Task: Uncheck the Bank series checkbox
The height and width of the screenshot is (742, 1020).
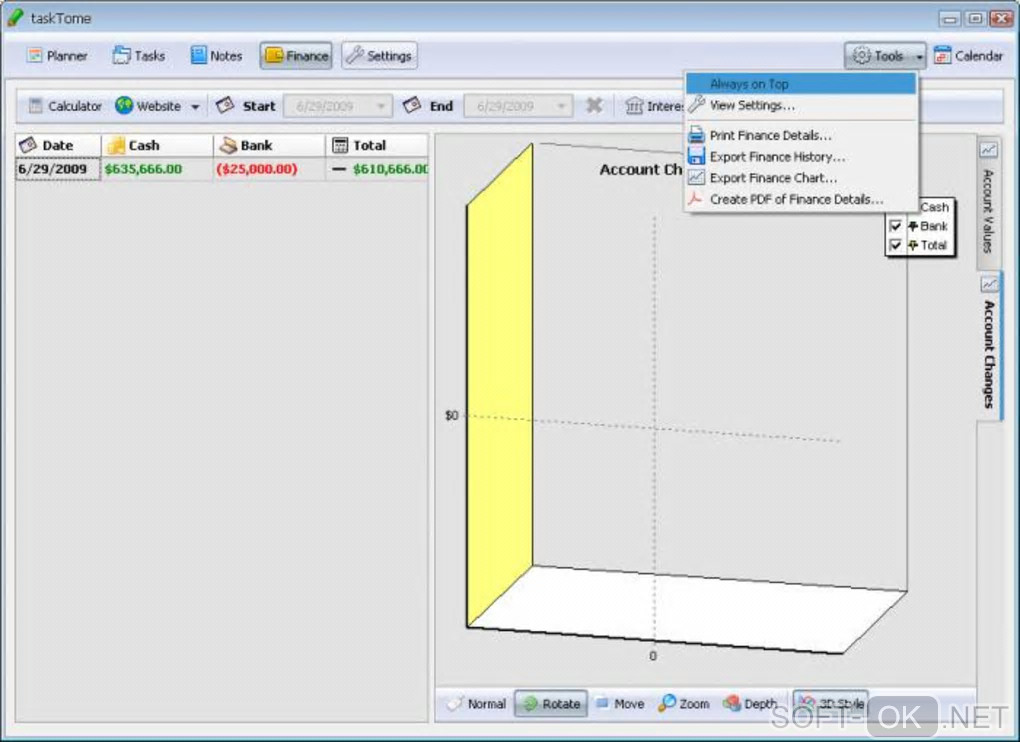Action: tap(895, 226)
